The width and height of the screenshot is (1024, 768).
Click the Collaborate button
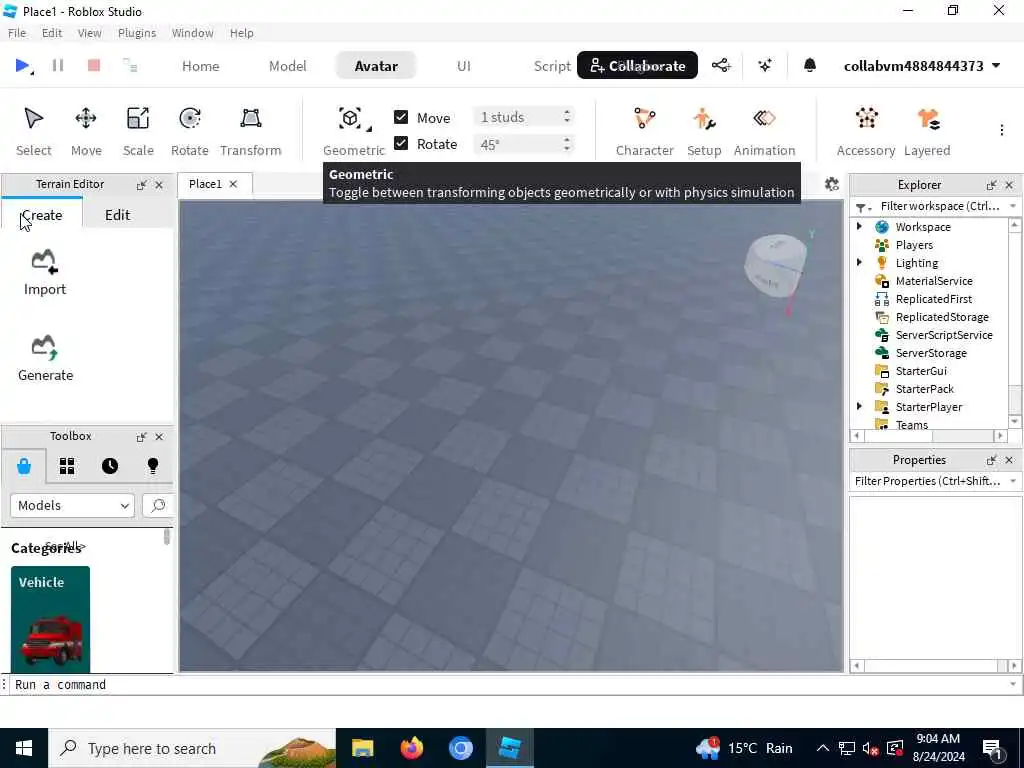(x=637, y=65)
